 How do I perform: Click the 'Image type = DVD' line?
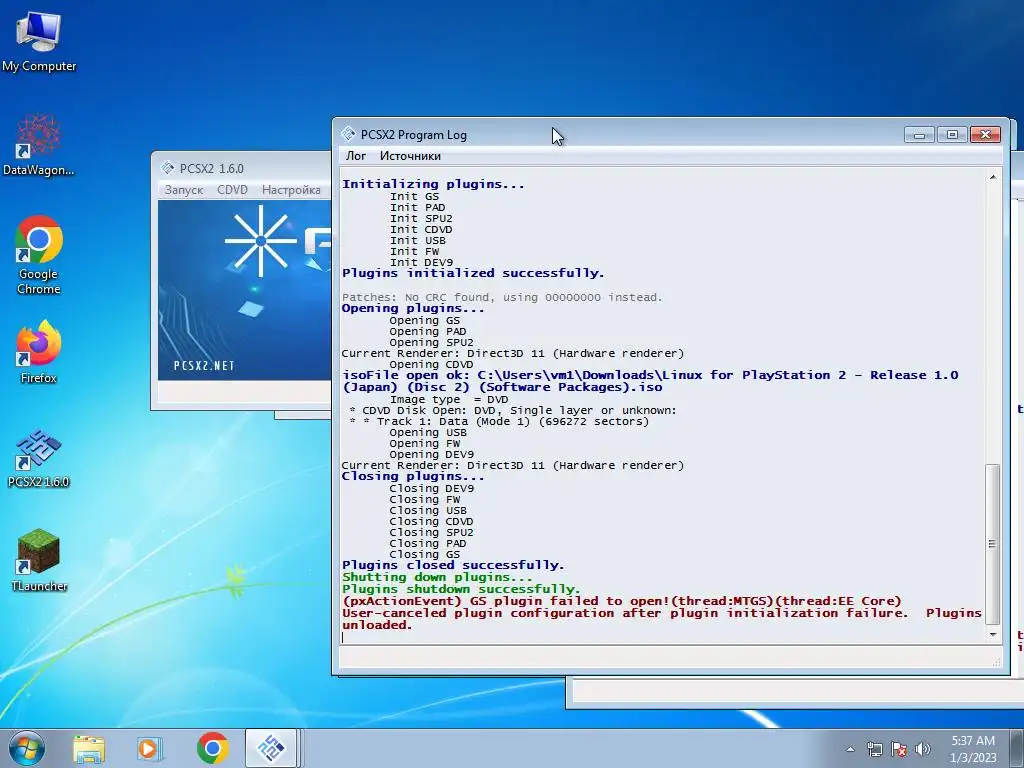[x=449, y=399]
